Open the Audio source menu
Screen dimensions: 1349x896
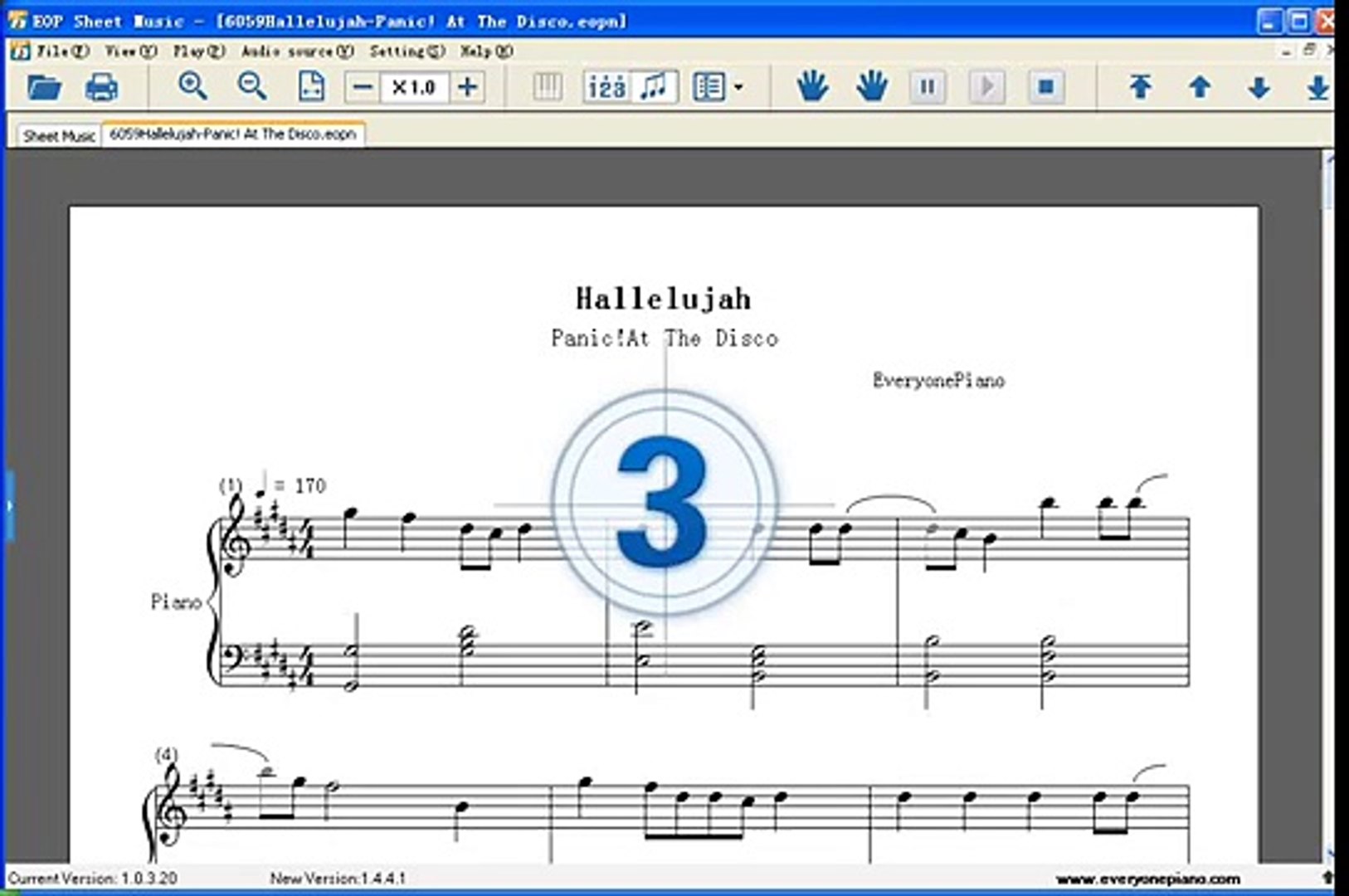(297, 51)
